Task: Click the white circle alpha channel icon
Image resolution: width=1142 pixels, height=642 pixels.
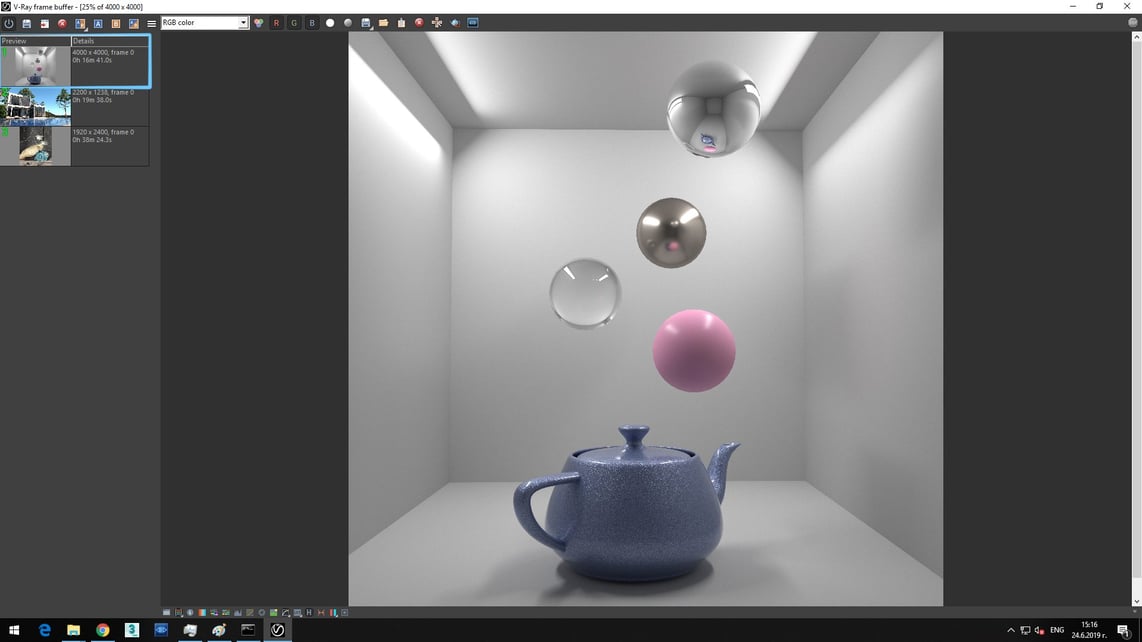Action: 330,23
